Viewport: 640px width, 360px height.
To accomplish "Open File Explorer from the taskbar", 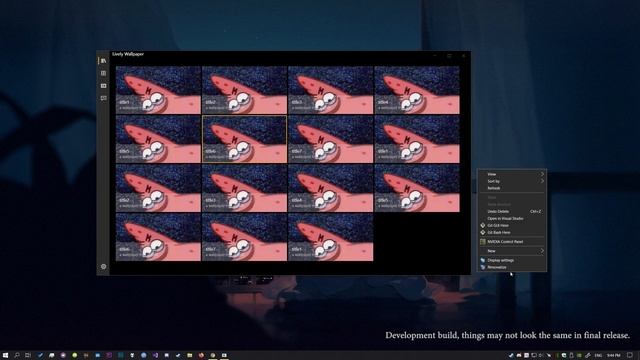I will pos(189,356).
